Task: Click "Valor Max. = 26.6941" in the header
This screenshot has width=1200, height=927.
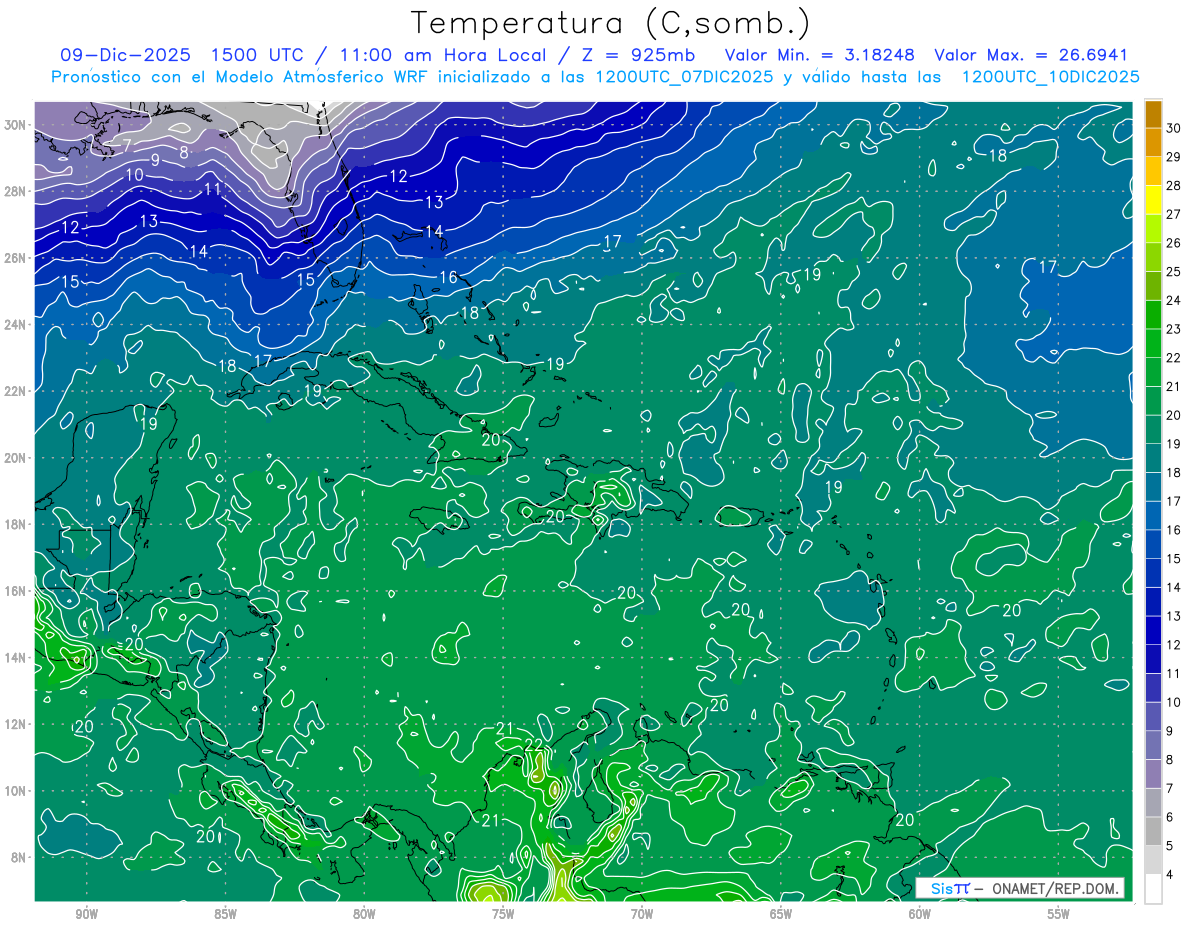Action: 1031,55
